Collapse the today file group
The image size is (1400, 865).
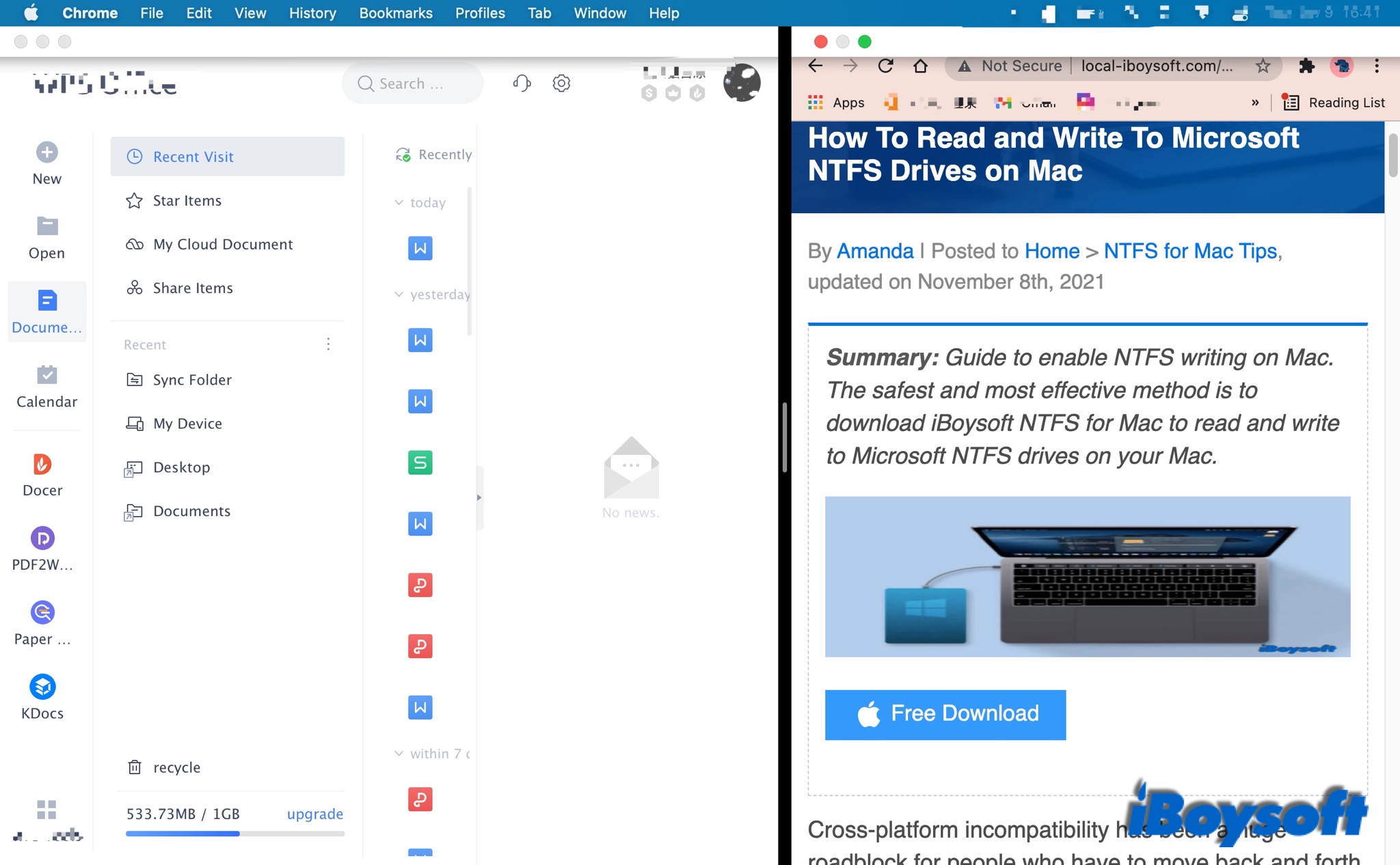(x=399, y=202)
